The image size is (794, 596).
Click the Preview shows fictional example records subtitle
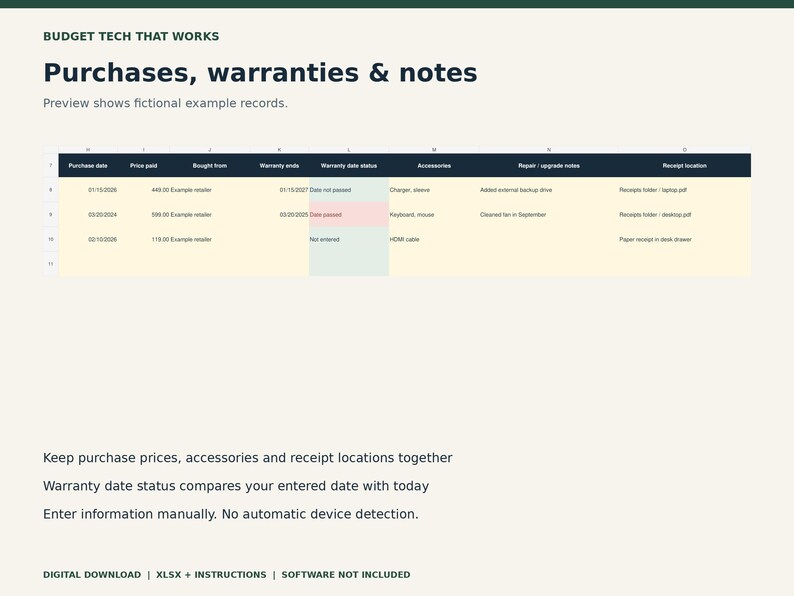[165, 103]
